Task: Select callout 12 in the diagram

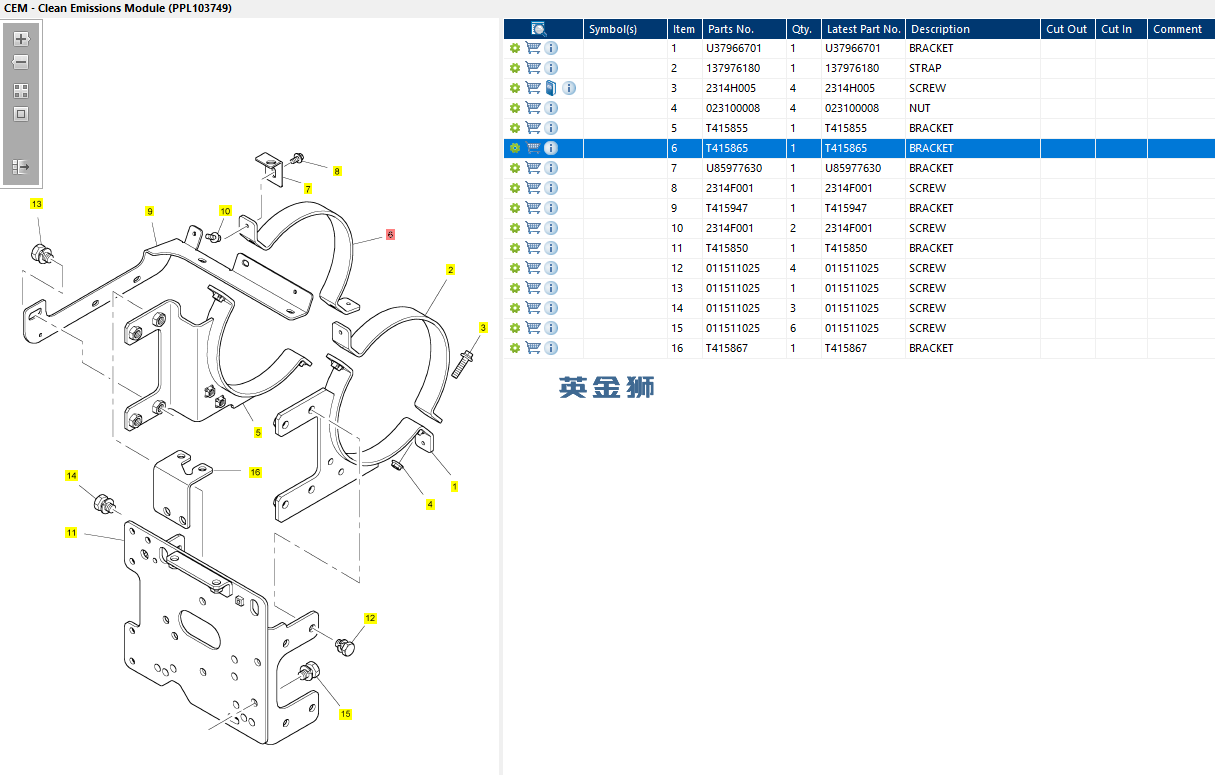Action: click(x=370, y=618)
